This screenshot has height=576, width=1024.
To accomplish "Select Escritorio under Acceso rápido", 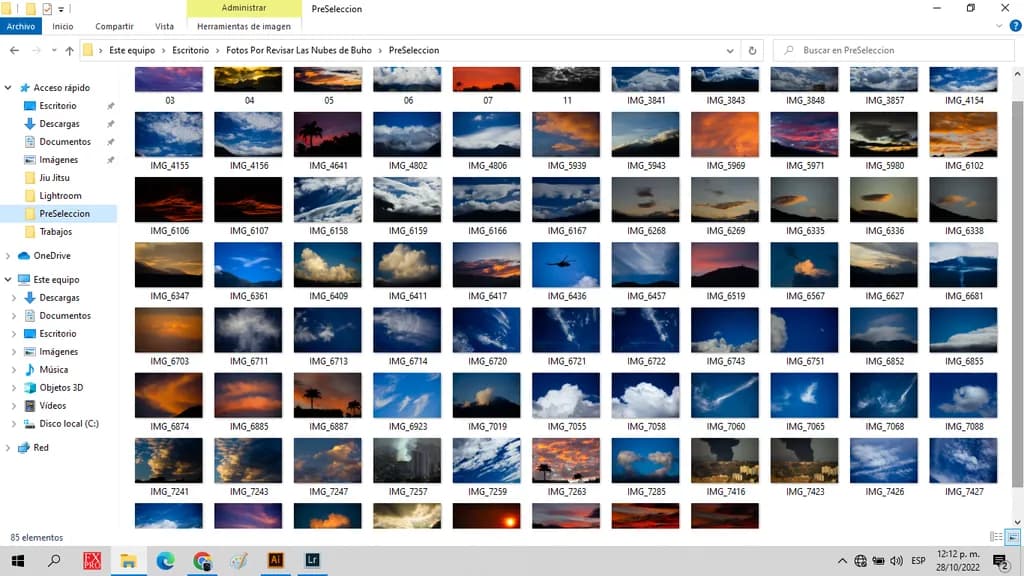I will coord(57,106).
